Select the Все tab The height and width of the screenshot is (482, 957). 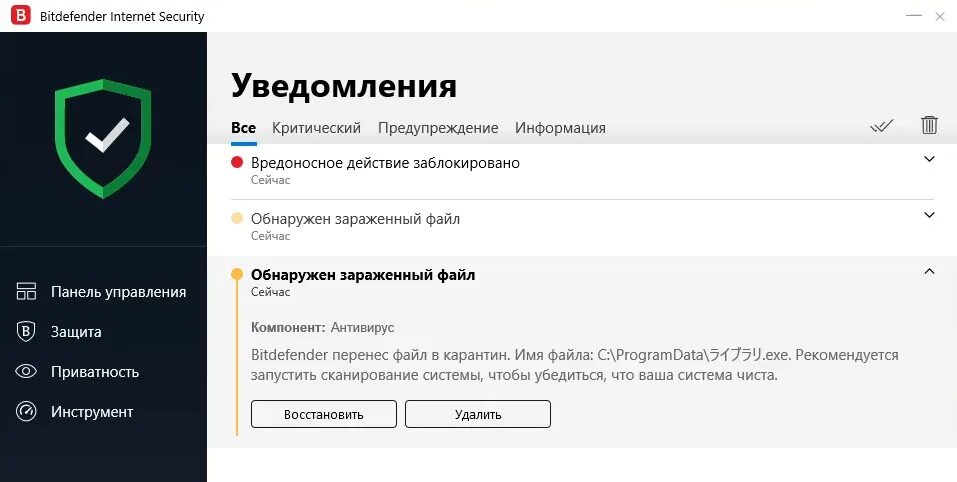[243, 128]
